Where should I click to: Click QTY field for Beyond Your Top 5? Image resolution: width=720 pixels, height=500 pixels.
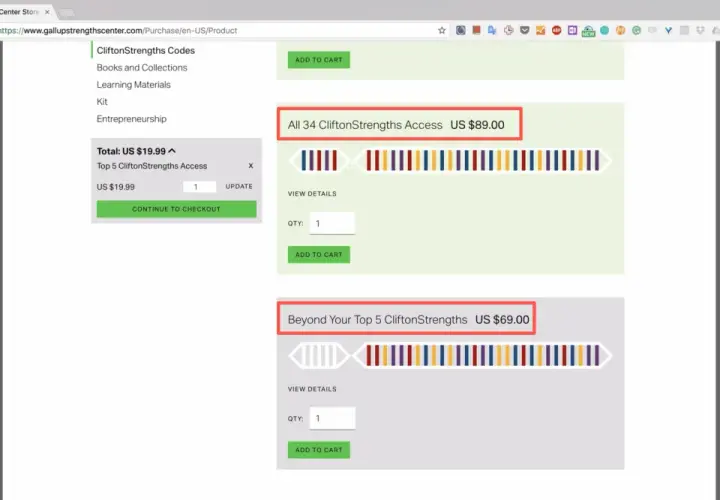pyautogui.click(x=332, y=418)
